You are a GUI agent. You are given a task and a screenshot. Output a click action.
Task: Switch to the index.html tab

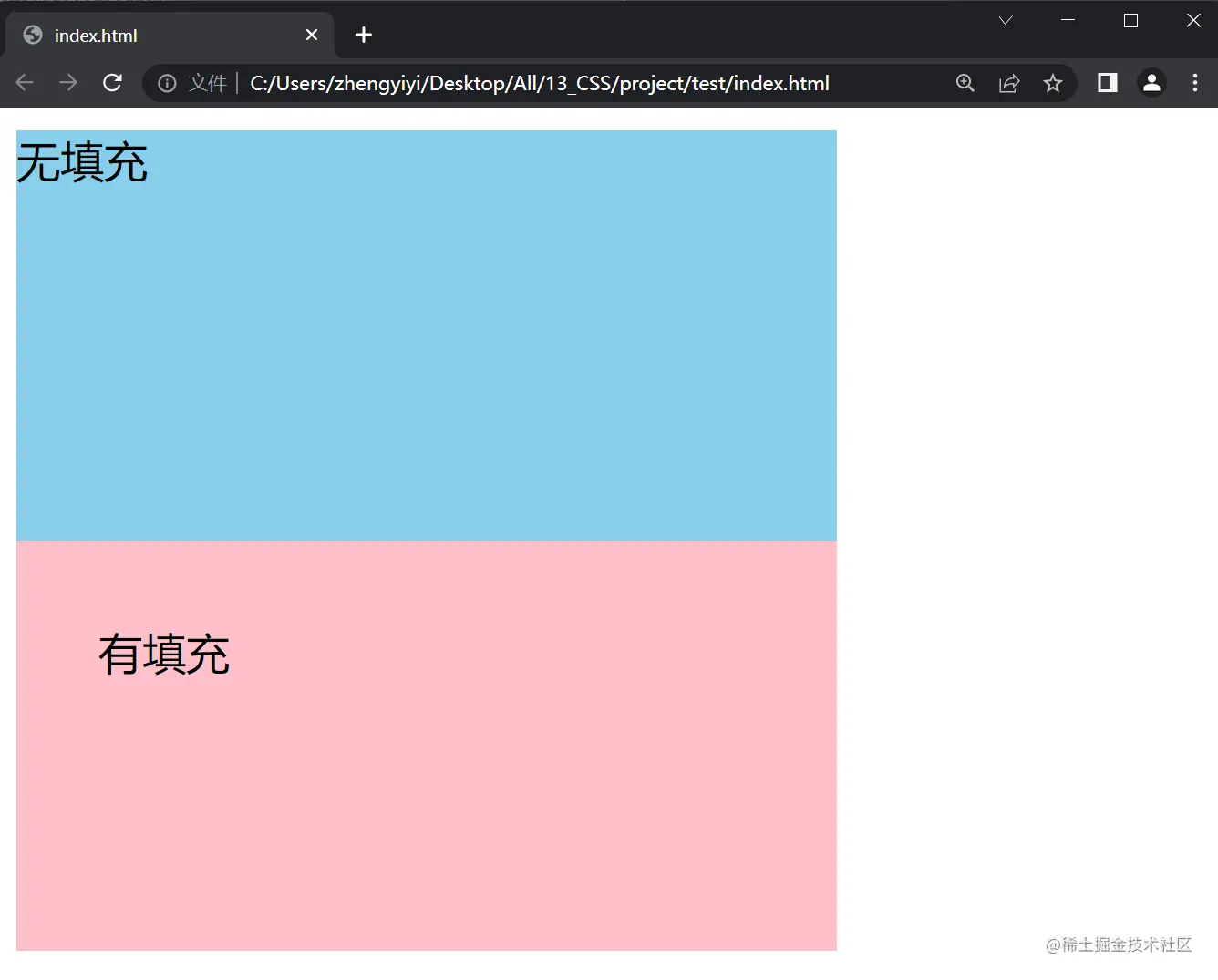point(170,35)
